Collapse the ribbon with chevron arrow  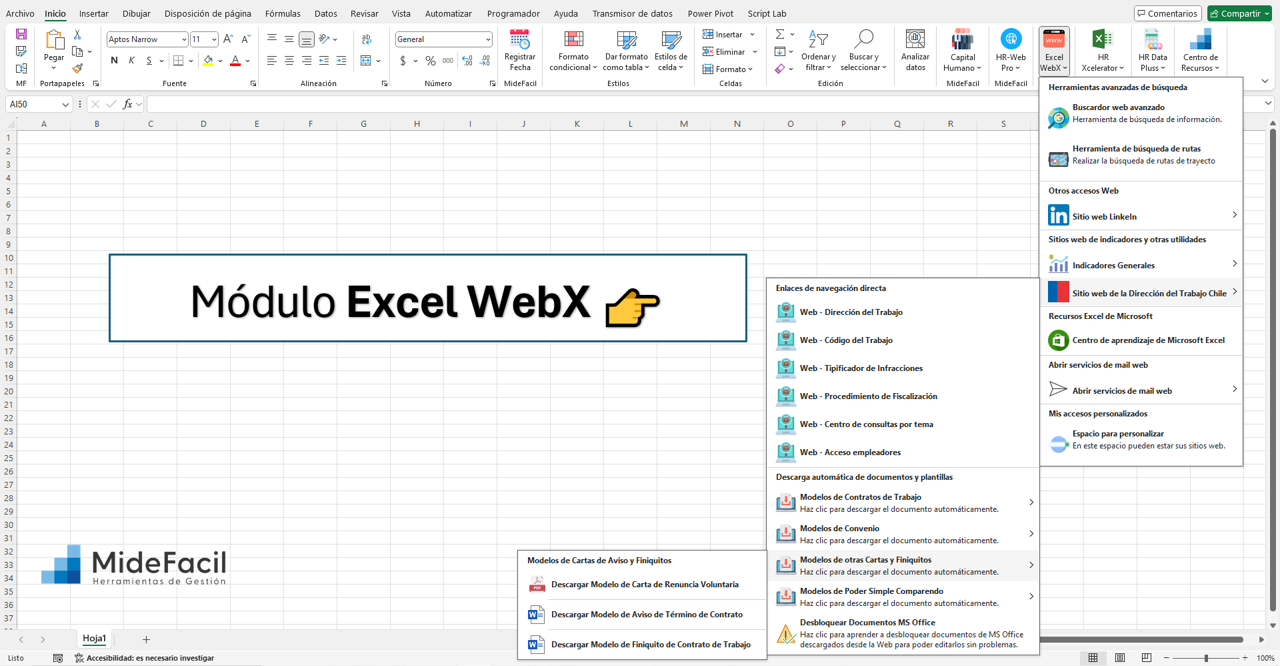click(x=1265, y=82)
